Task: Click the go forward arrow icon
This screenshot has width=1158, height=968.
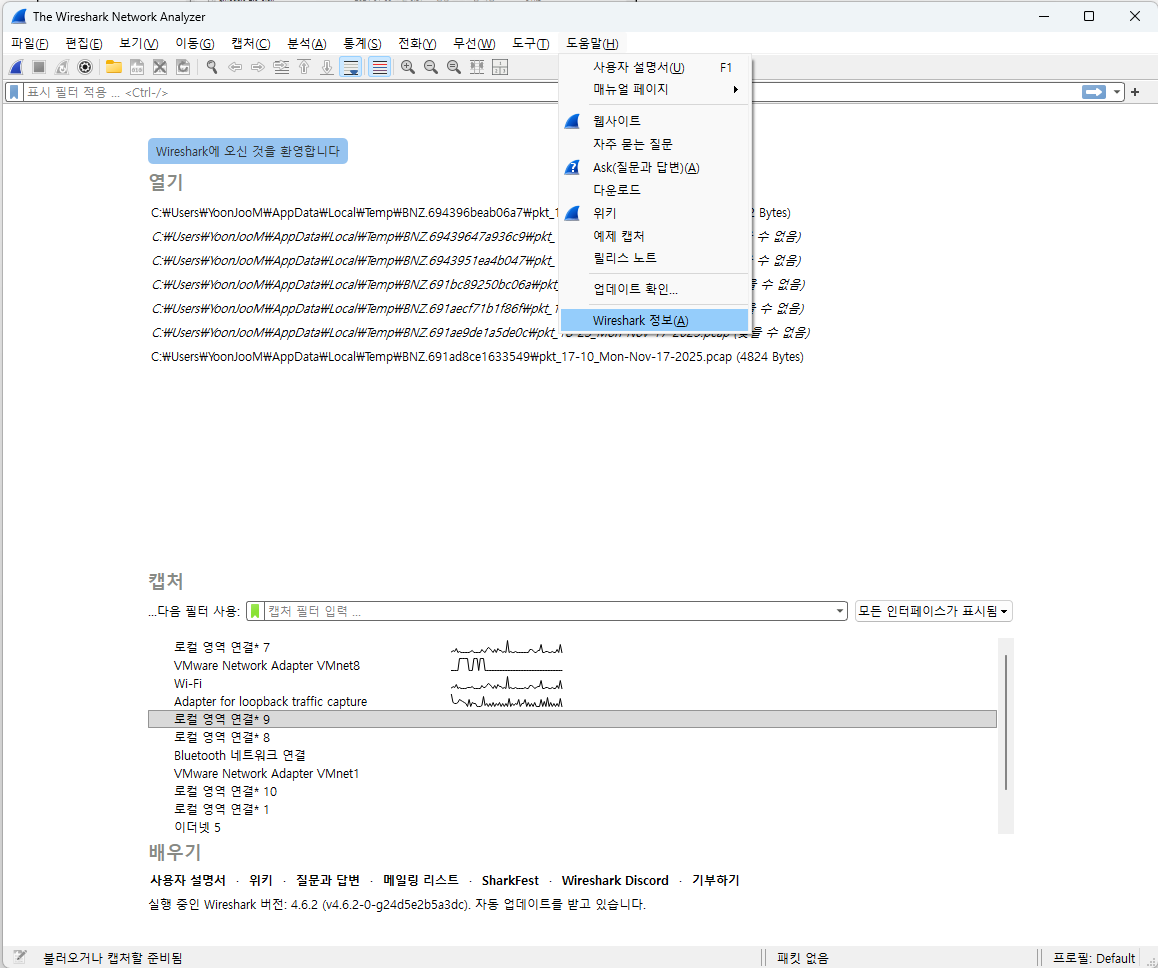Action: tap(258, 67)
